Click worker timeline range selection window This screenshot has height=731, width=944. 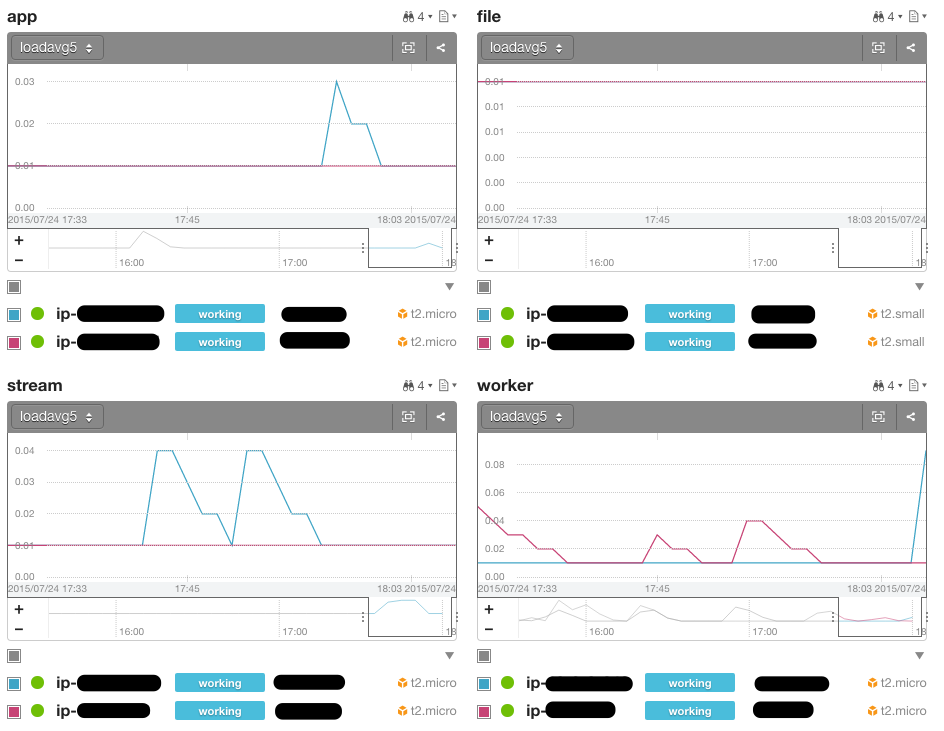click(x=882, y=617)
